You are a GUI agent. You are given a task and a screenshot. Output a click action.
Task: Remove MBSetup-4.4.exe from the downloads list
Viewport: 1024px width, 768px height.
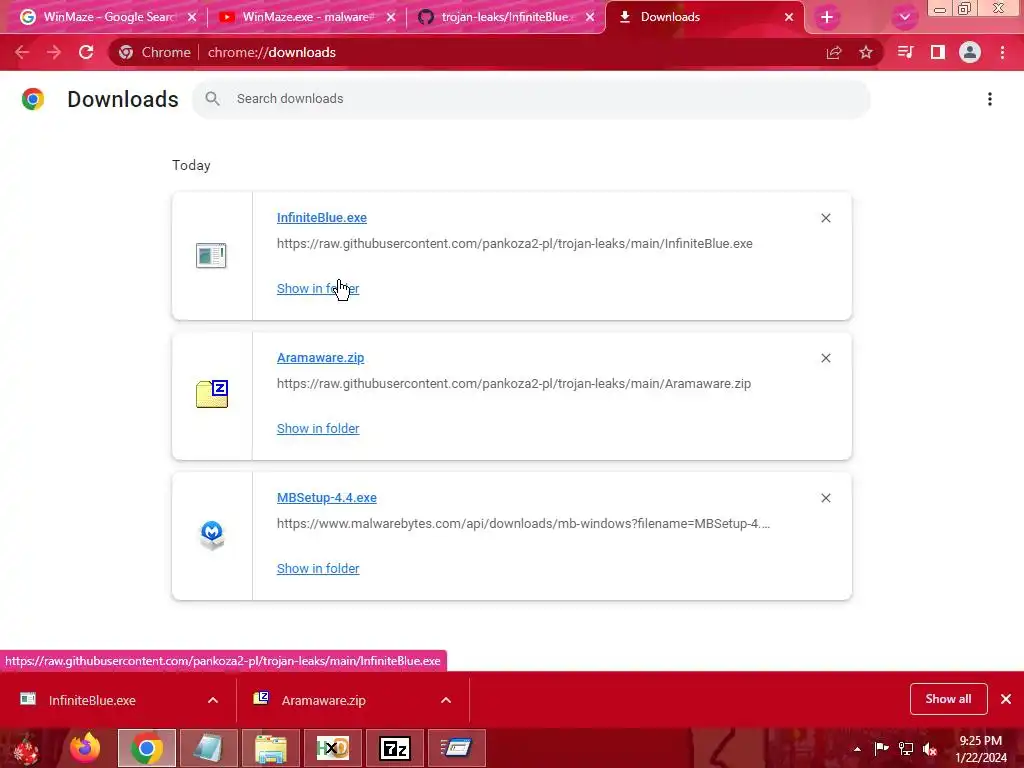[826, 498]
